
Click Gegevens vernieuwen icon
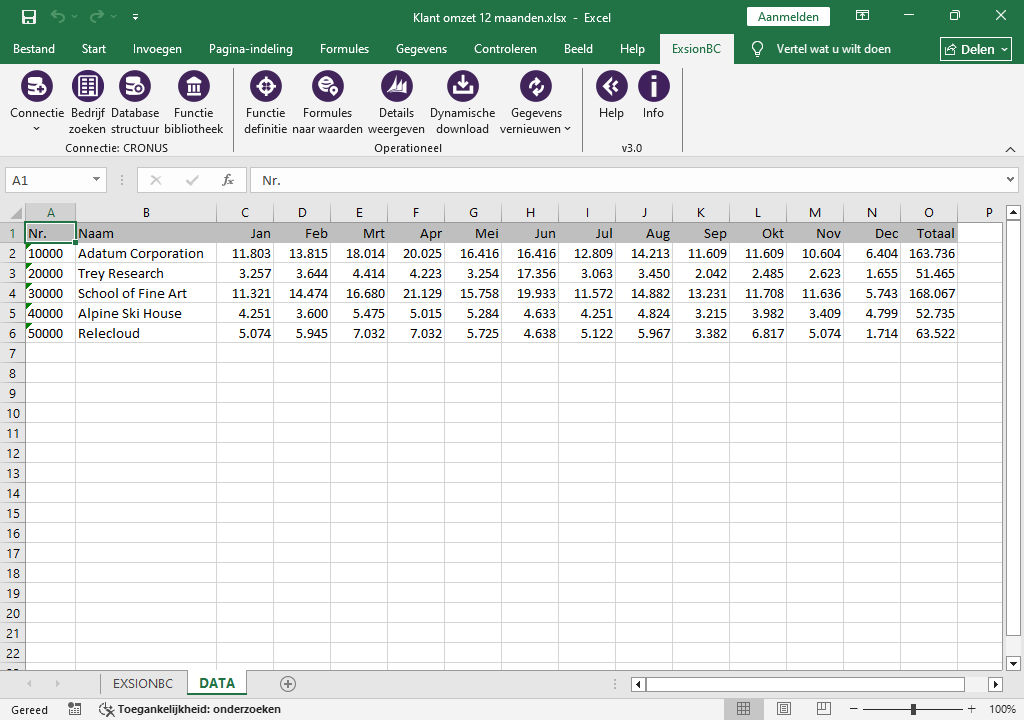536,86
